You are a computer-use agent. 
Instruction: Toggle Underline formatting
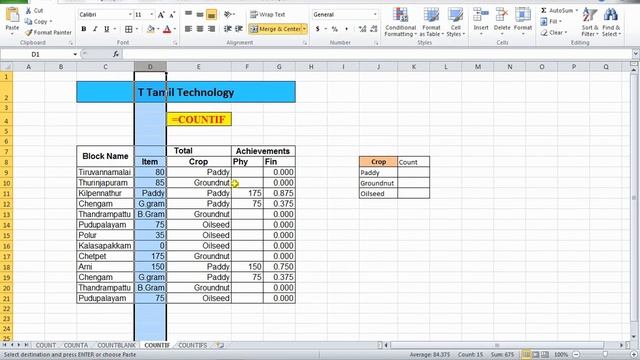point(107,29)
